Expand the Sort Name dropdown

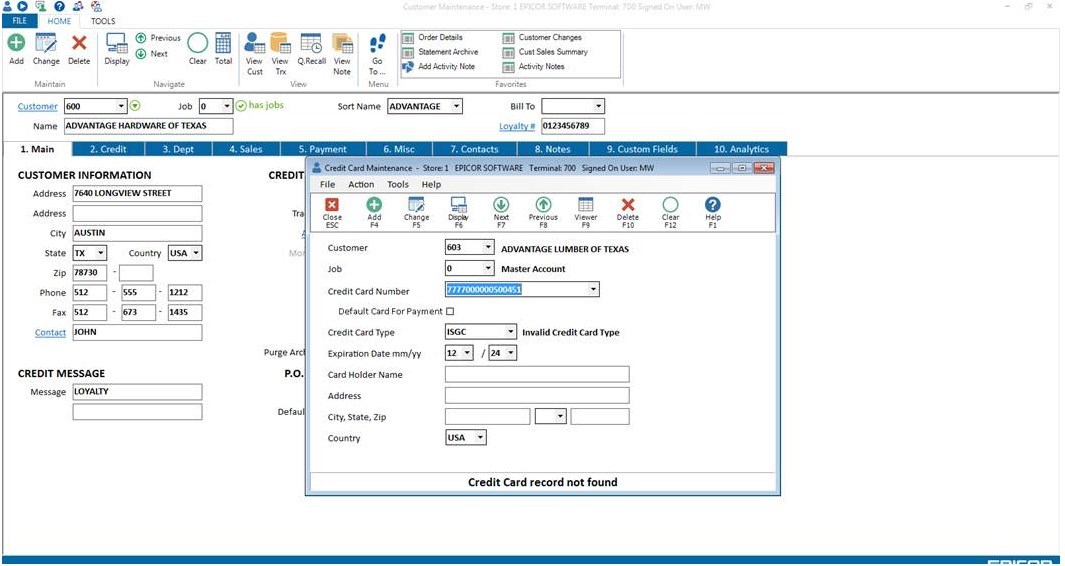click(x=456, y=106)
